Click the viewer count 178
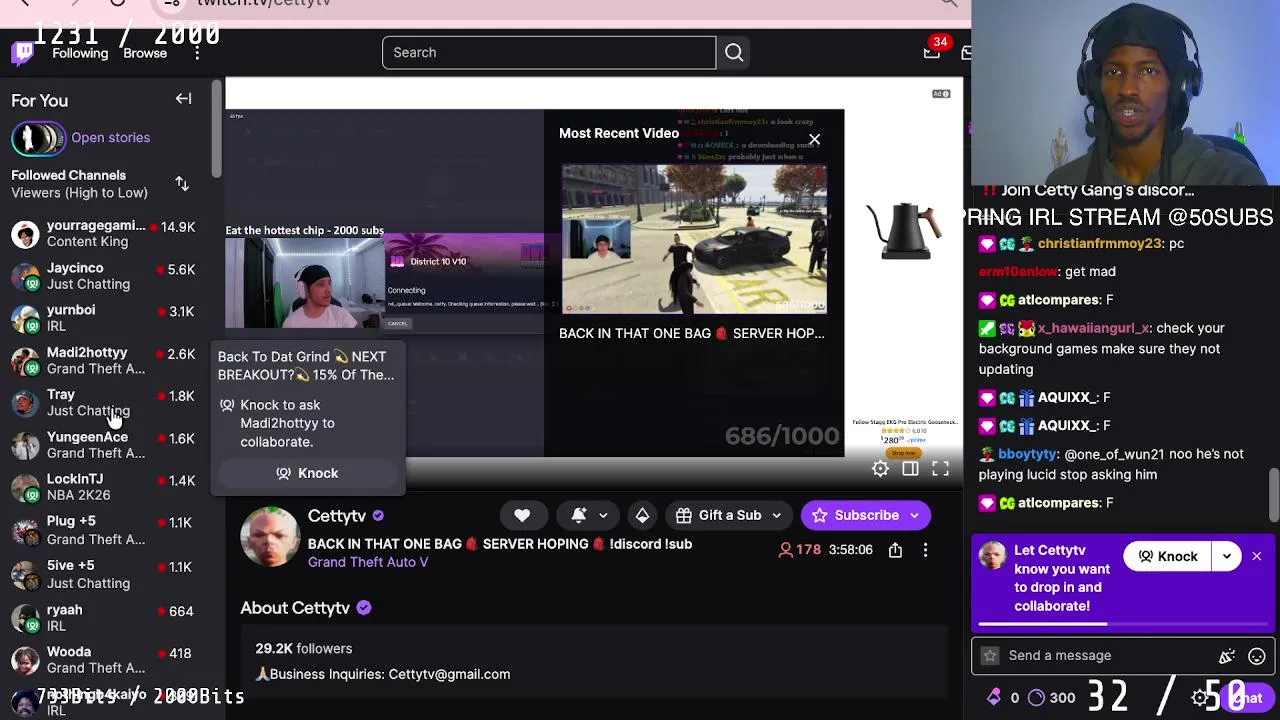 point(800,550)
